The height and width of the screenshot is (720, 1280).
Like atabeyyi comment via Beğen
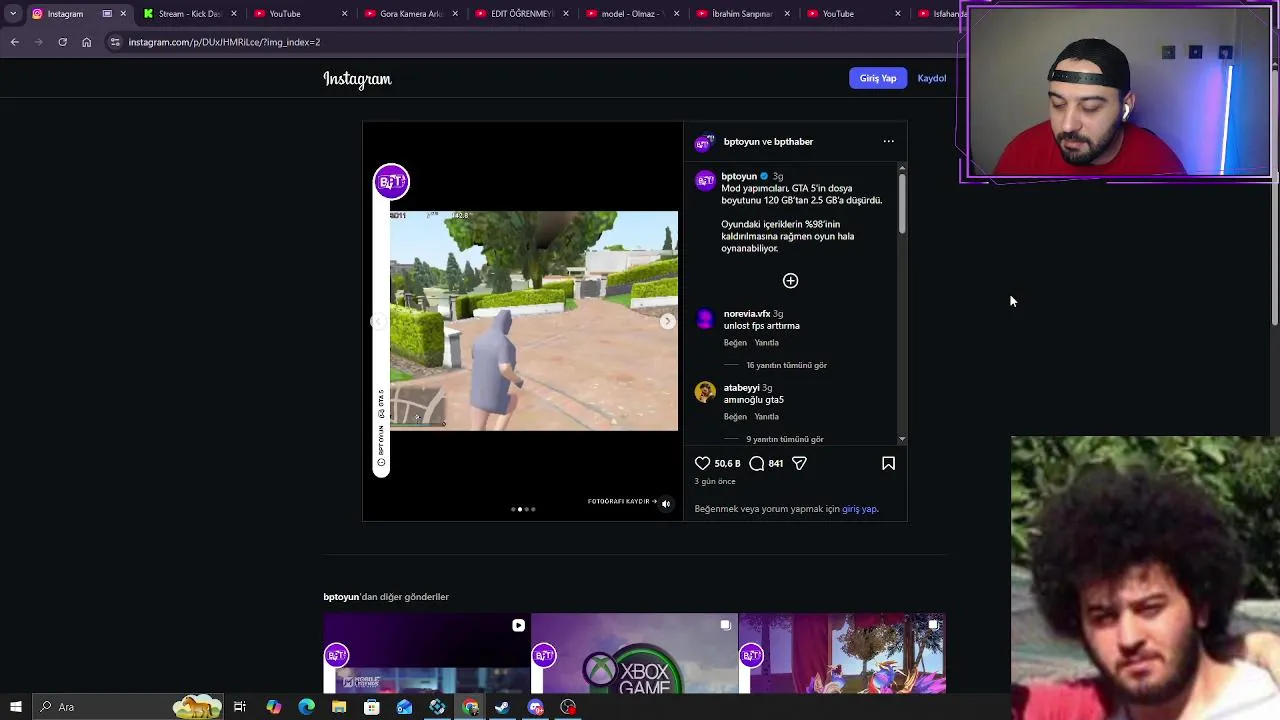[x=735, y=417]
